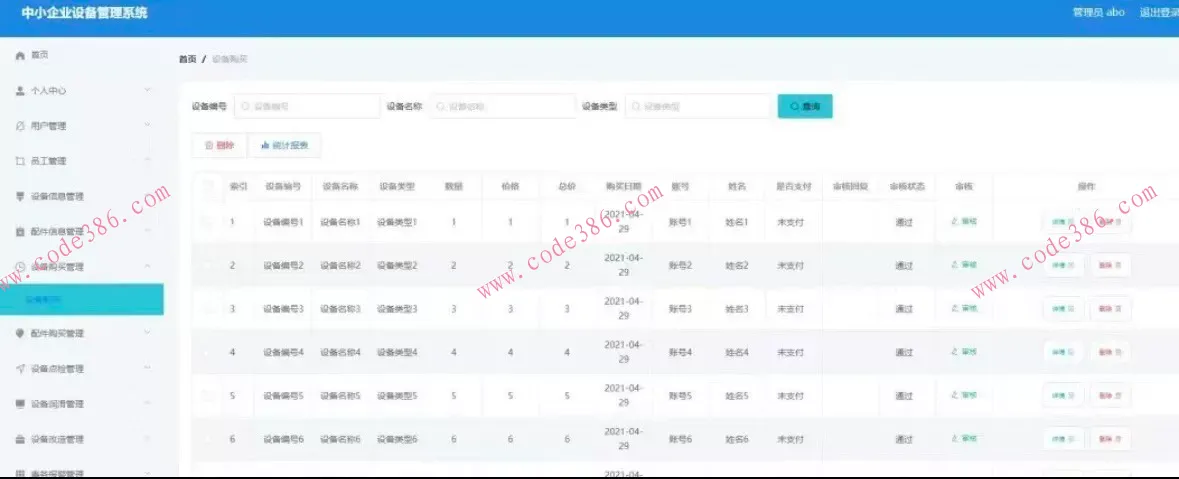Click 审核 edit icon in row 账号3
The width and height of the screenshot is (1179, 479).
tap(955, 308)
